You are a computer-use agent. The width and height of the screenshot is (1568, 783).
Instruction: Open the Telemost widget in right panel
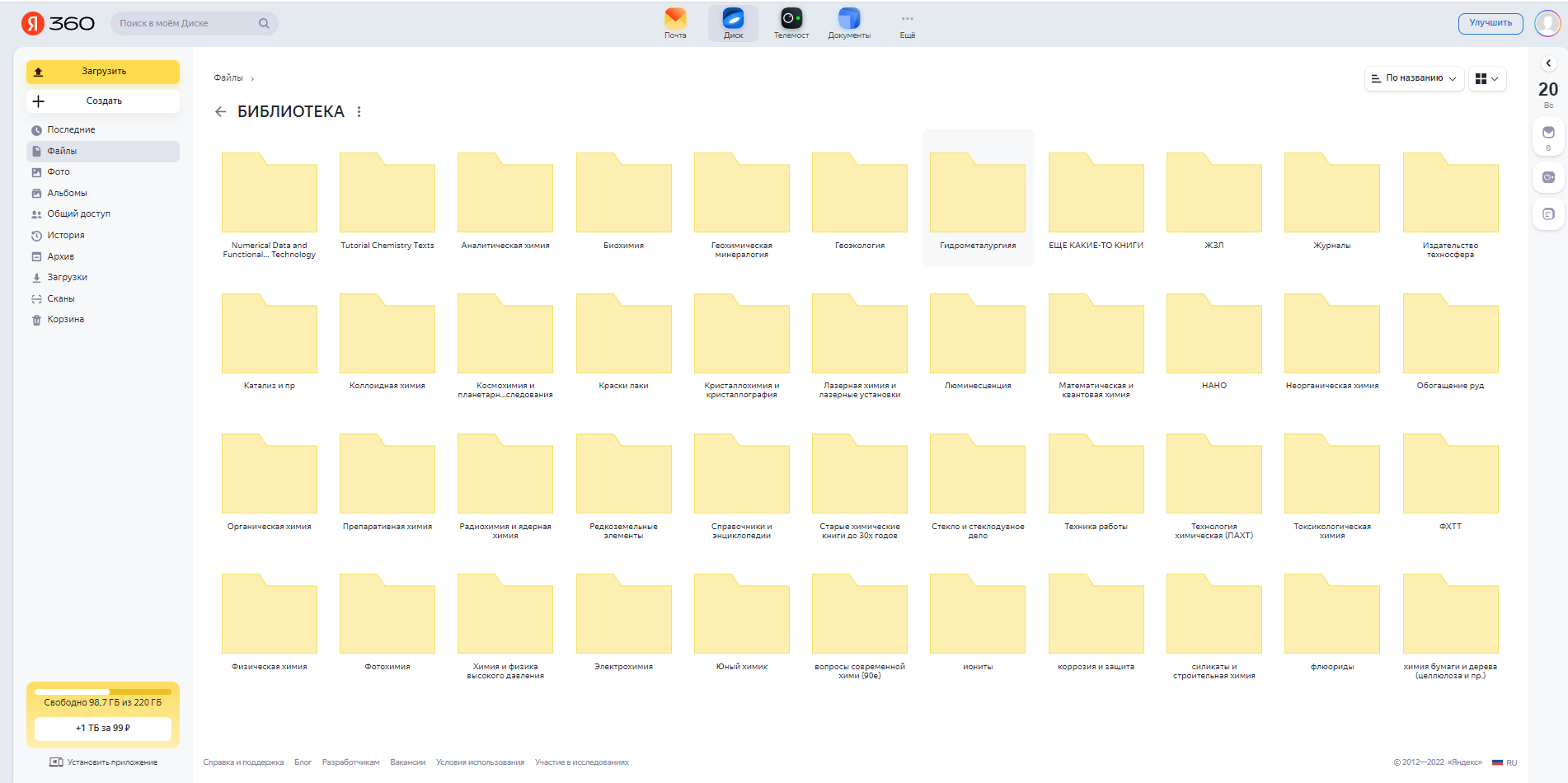[x=1548, y=177]
